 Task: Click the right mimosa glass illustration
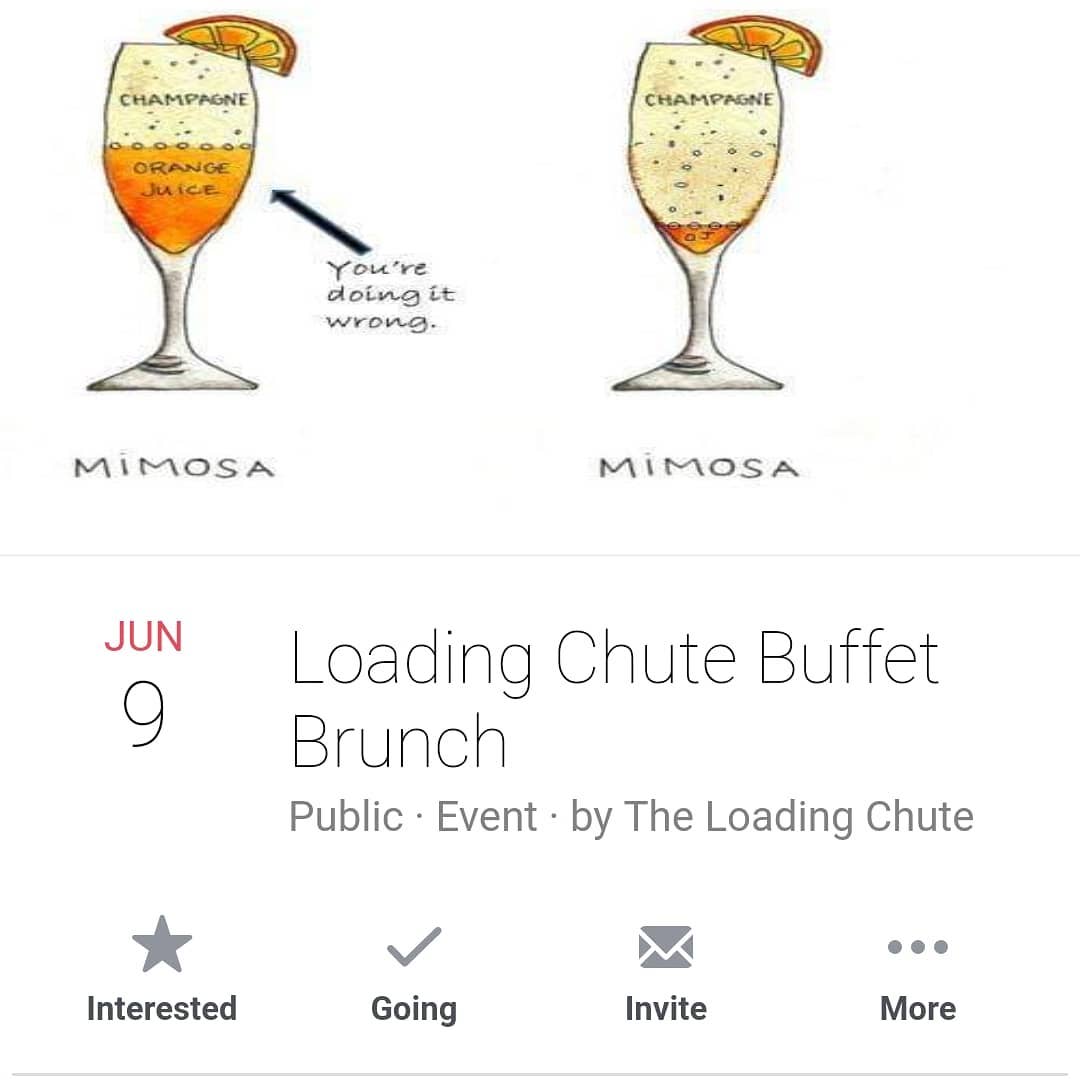pos(711,207)
